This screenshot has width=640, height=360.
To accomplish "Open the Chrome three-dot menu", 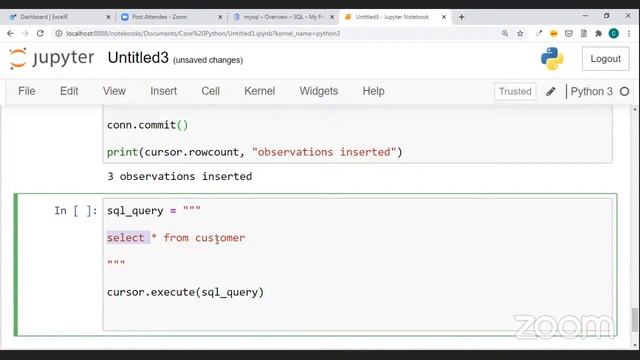I will coord(629,33).
